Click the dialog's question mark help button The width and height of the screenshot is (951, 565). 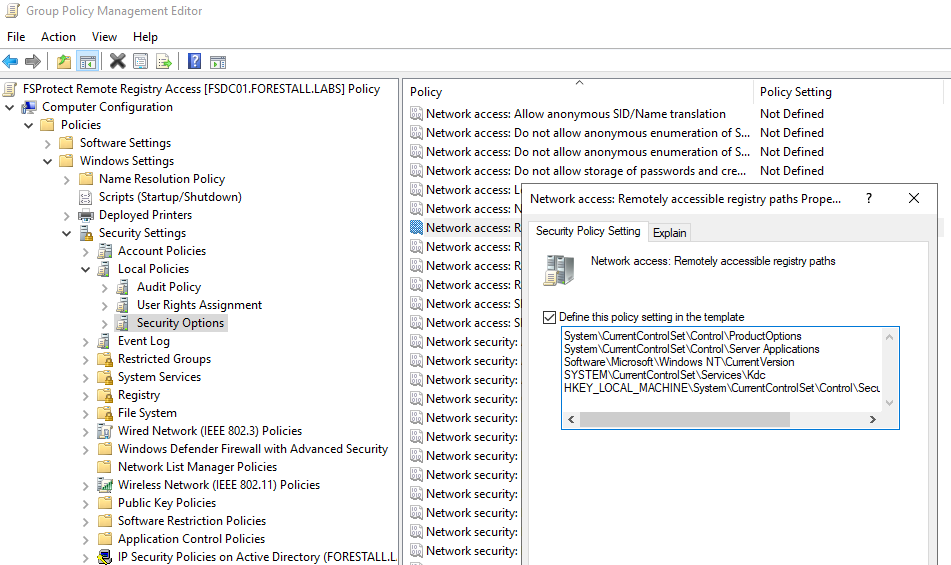click(x=868, y=199)
